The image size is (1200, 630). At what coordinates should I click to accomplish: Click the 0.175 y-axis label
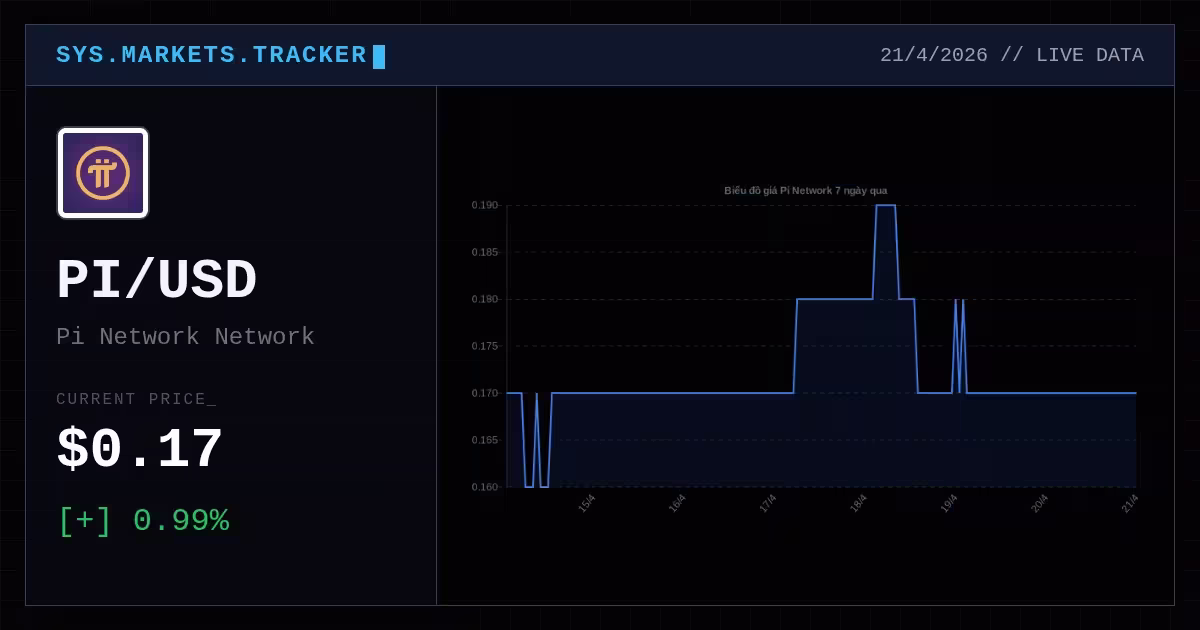click(485, 346)
